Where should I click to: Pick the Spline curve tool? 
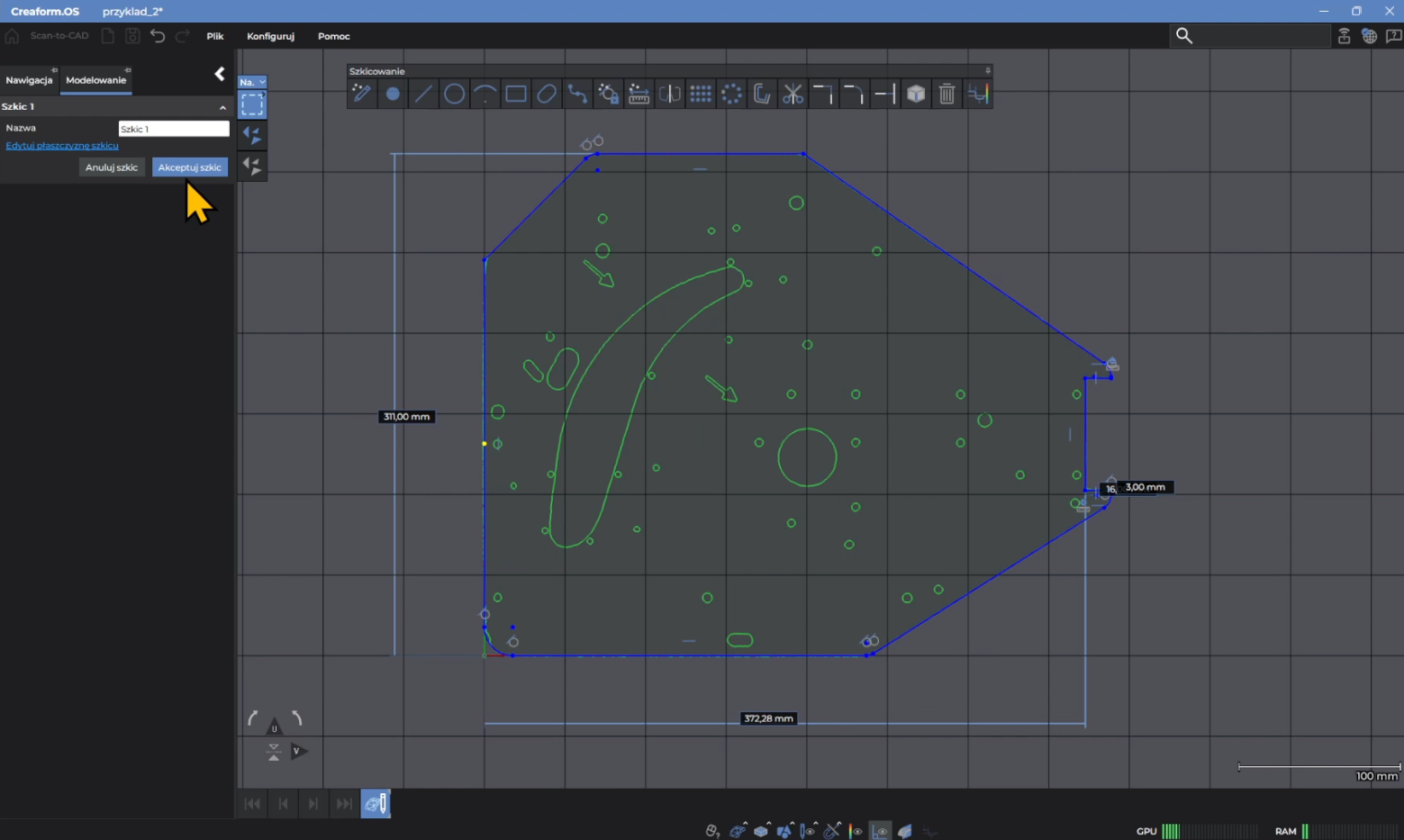point(577,94)
